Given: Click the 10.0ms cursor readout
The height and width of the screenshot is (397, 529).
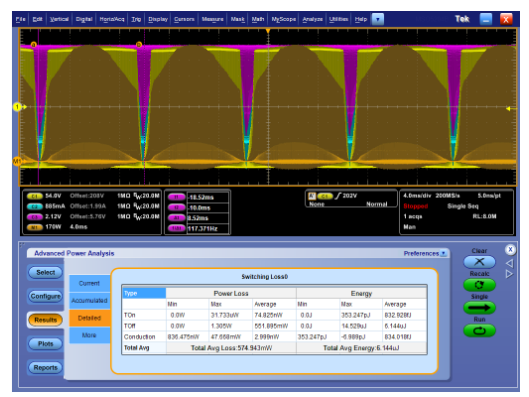Looking at the screenshot, I should pyautogui.click(x=208, y=208).
